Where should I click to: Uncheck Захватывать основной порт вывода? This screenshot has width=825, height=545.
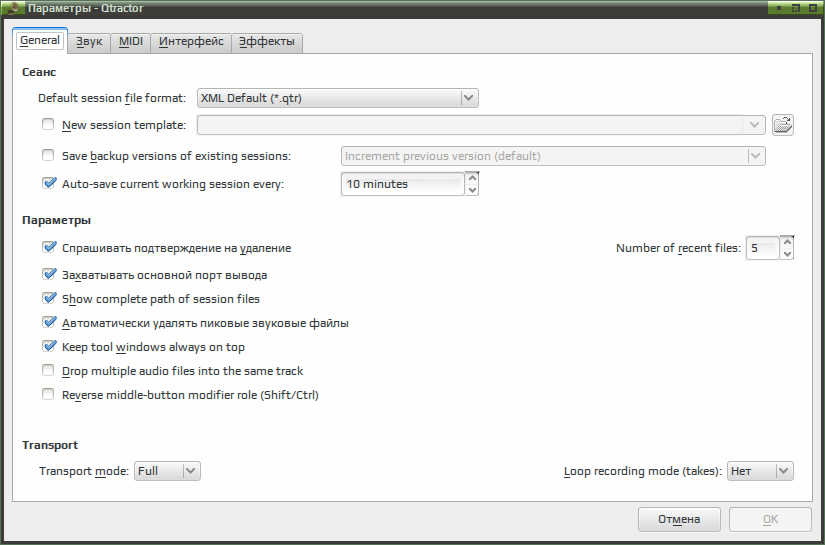(x=49, y=274)
